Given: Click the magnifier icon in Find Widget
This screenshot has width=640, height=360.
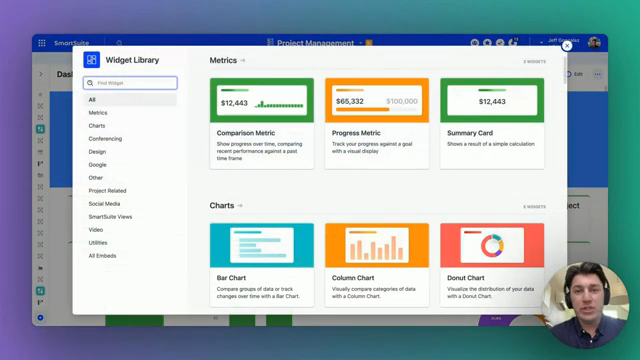Looking at the screenshot, I should point(90,83).
